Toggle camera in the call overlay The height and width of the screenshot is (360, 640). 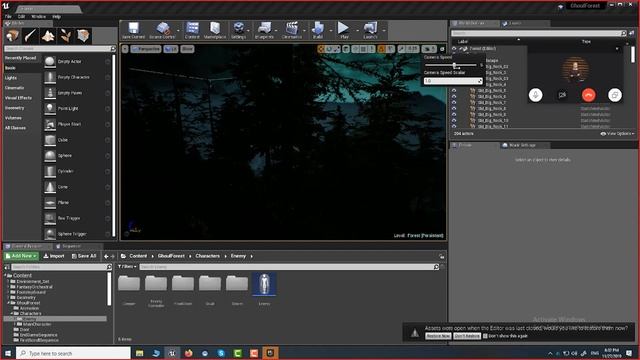tap(562, 95)
